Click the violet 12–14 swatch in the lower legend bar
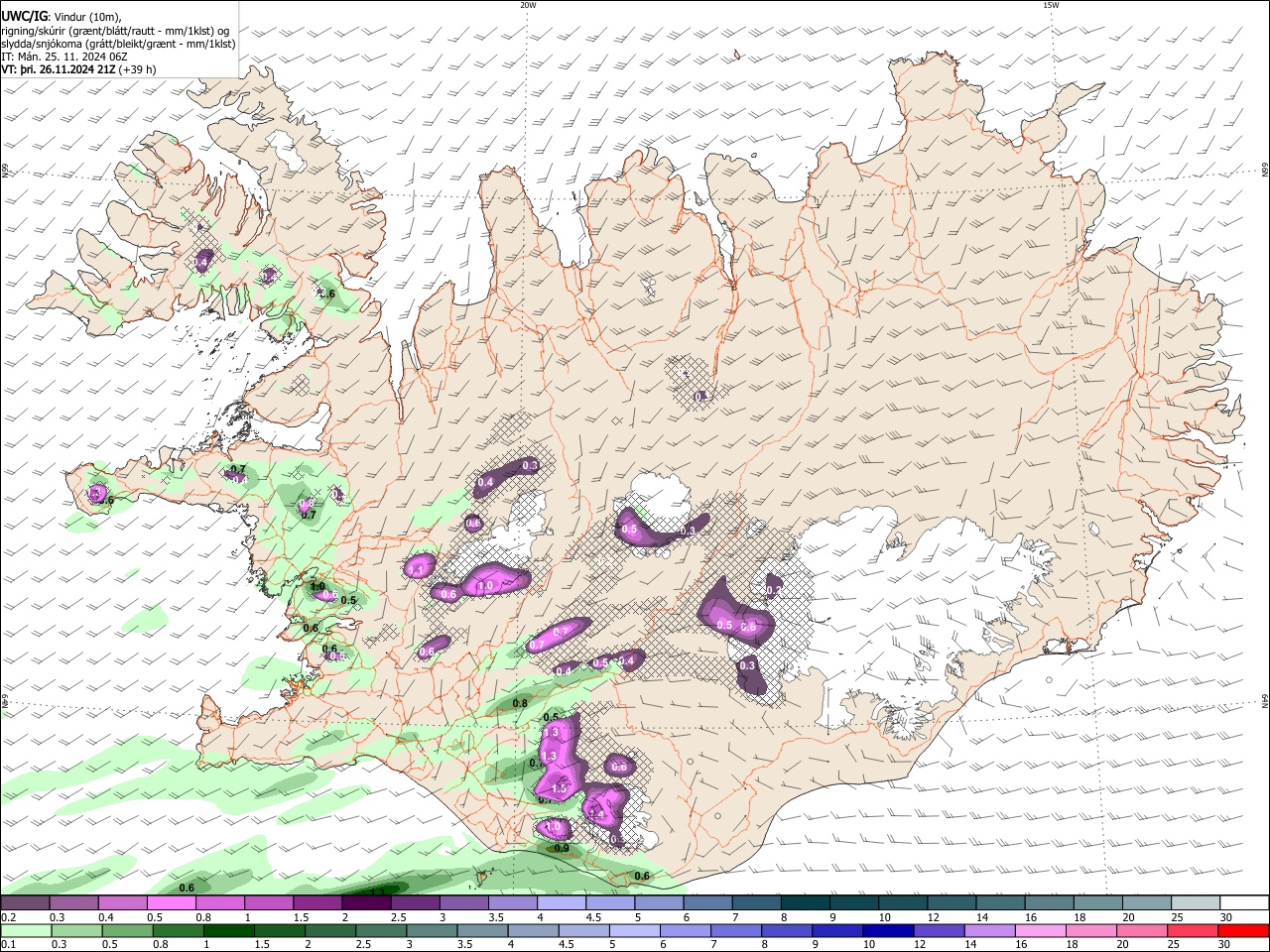 (x=937, y=930)
